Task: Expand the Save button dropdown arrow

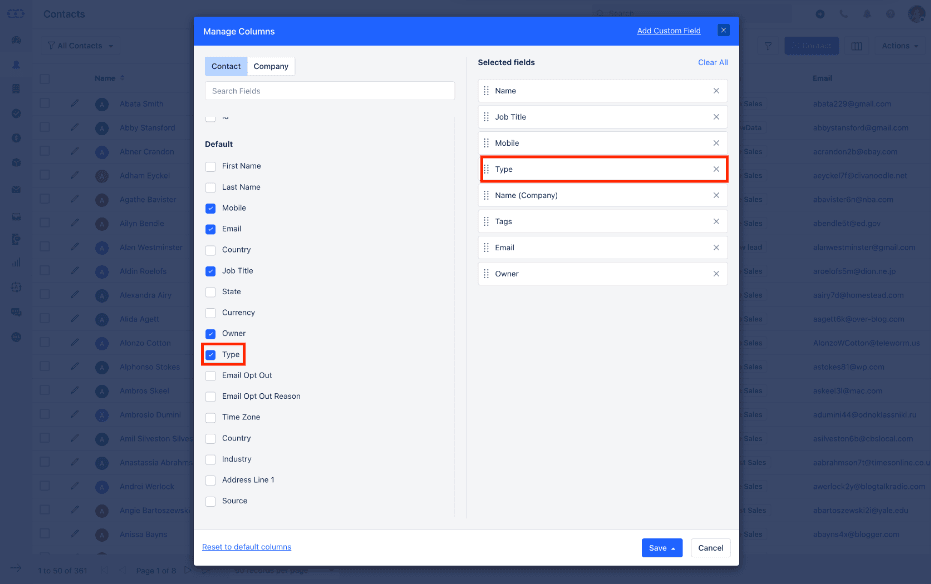Action: click(672, 548)
